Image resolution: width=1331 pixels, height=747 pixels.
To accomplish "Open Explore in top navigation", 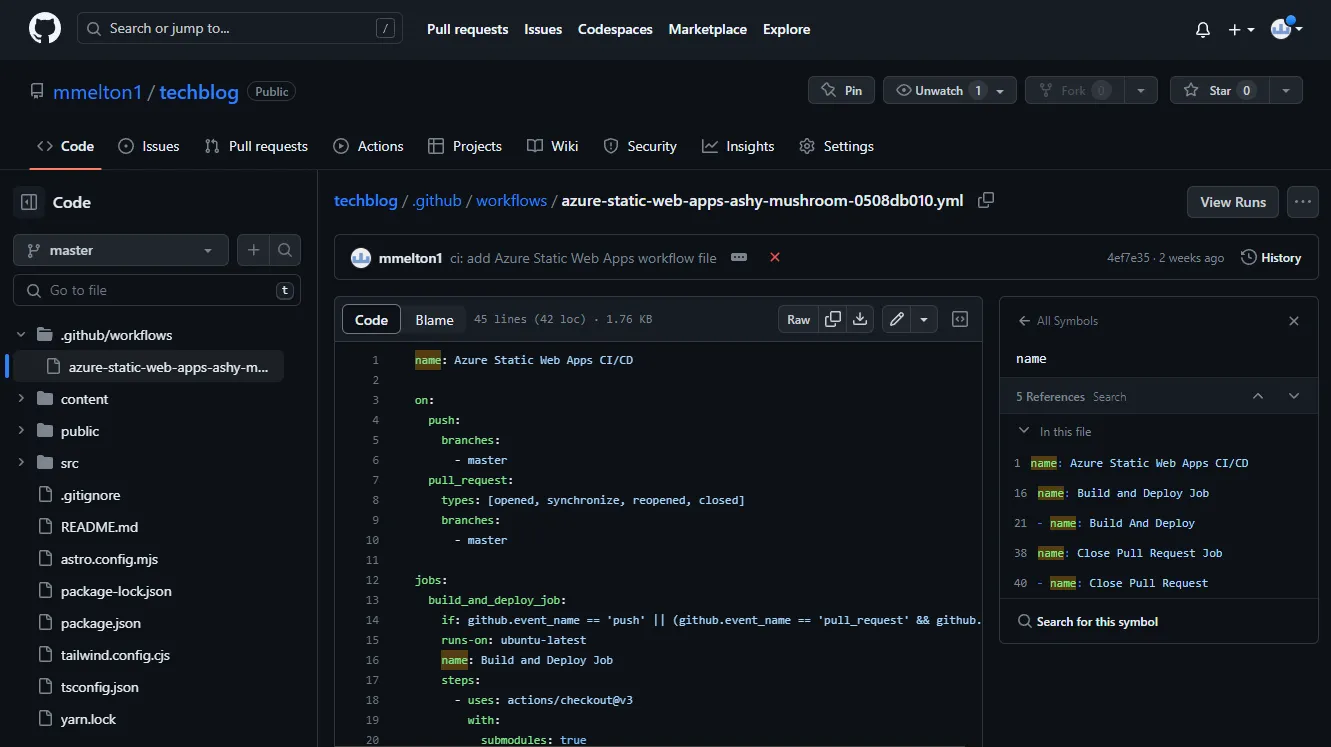I will point(787,29).
